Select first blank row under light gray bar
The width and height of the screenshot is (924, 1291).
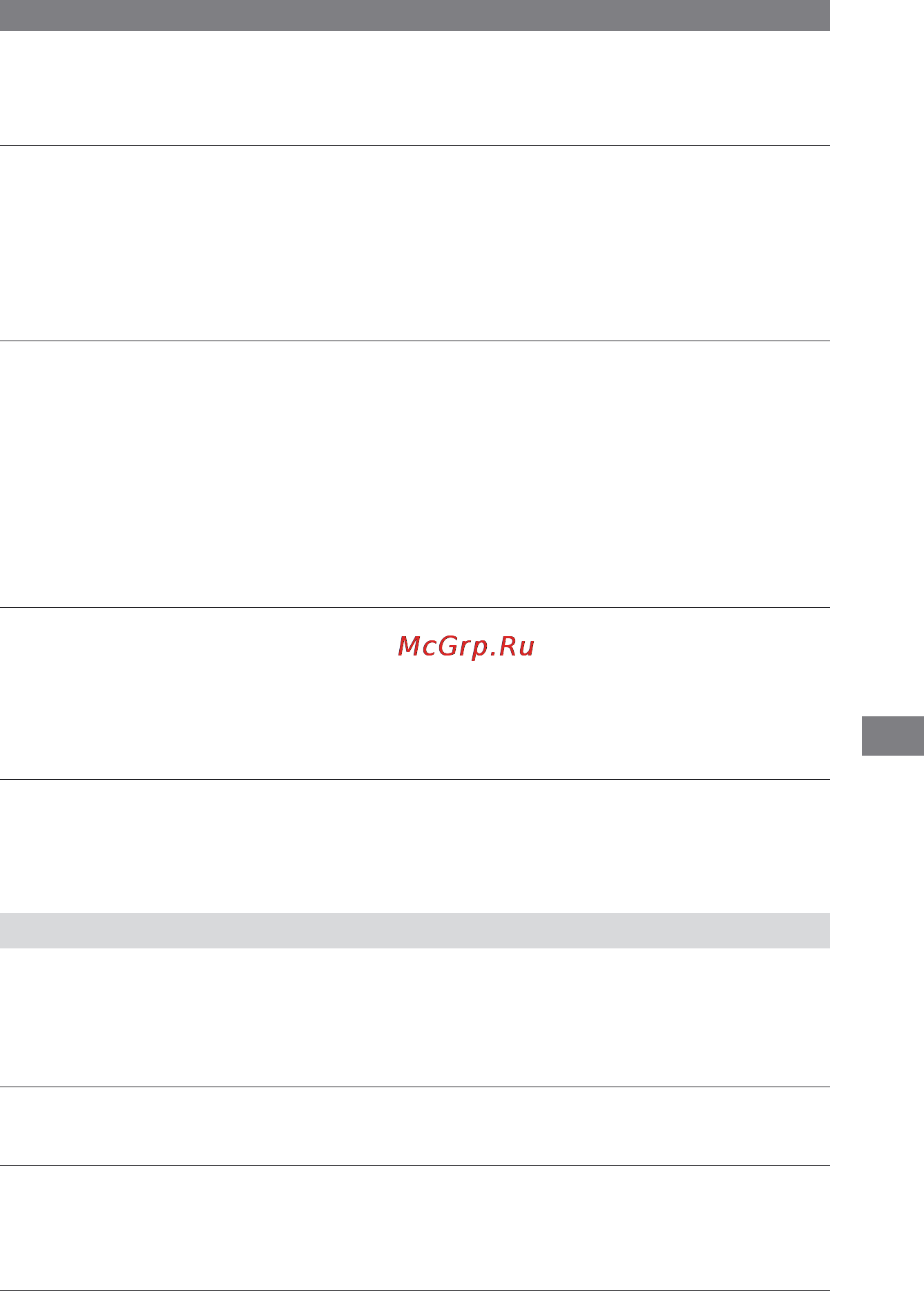coord(414,1017)
